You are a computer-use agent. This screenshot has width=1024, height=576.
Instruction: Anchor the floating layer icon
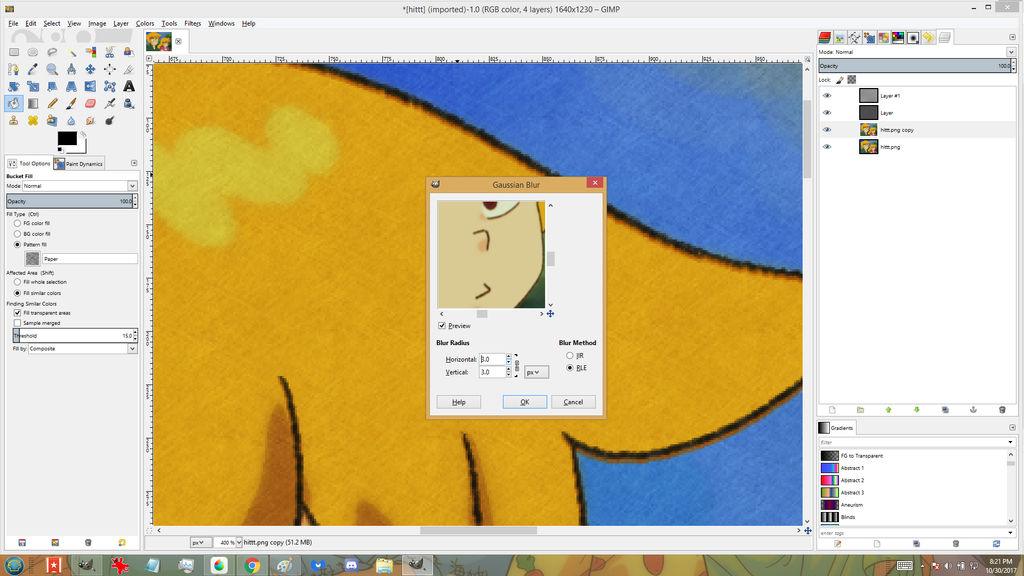click(x=973, y=409)
